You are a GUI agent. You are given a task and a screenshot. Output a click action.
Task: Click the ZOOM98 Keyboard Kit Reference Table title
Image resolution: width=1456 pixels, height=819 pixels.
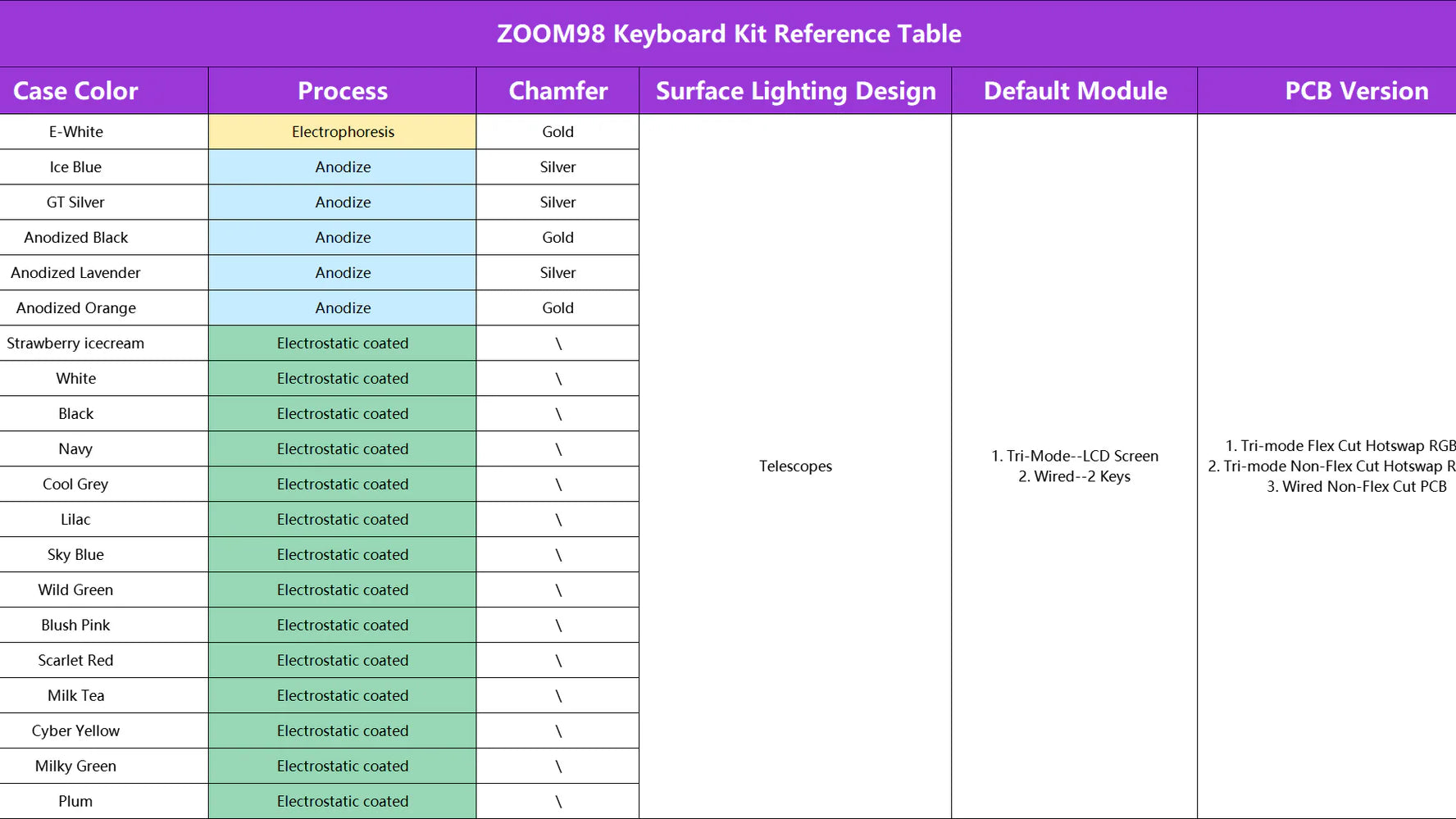click(x=728, y=34)
